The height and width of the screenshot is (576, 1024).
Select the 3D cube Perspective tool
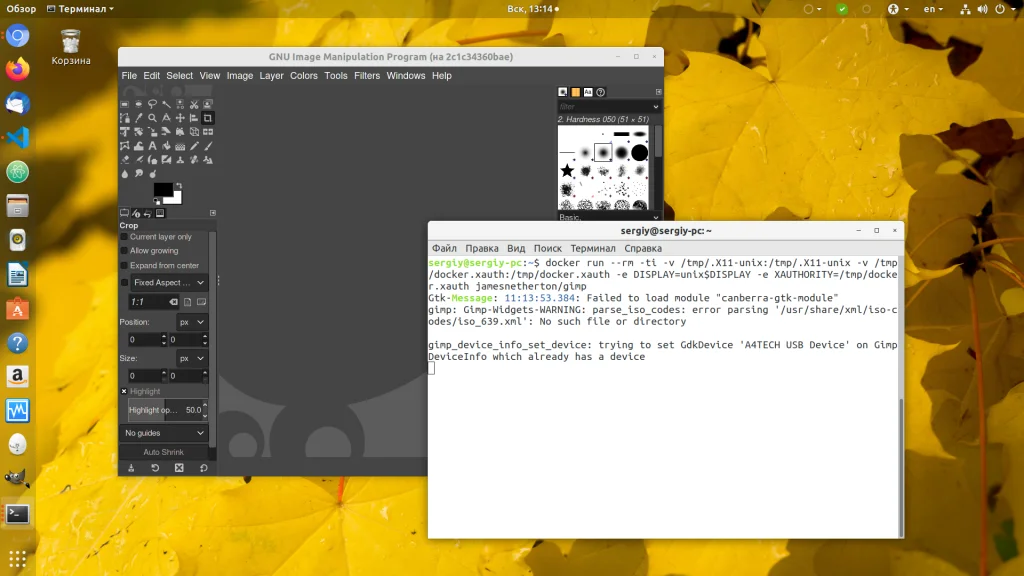[x=194, y=132]
